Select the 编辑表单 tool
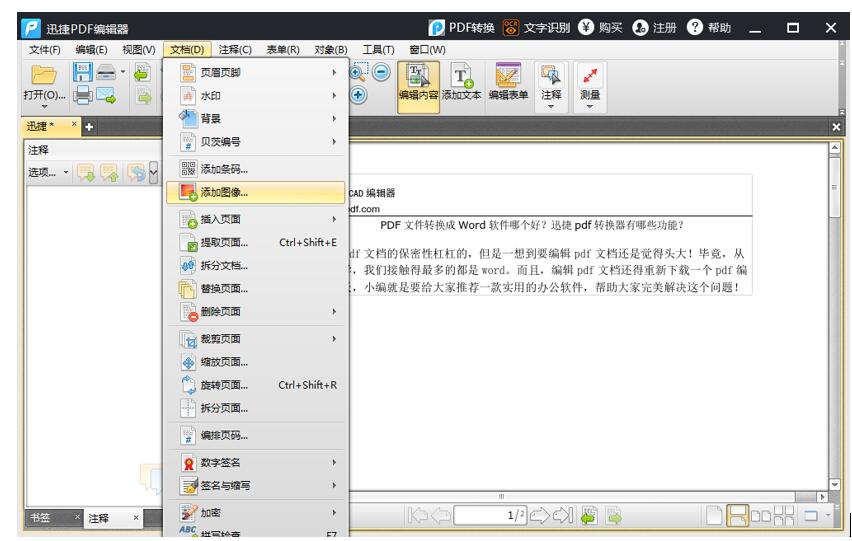The width and height of the screenshot is (852, 541). [508, 83]
